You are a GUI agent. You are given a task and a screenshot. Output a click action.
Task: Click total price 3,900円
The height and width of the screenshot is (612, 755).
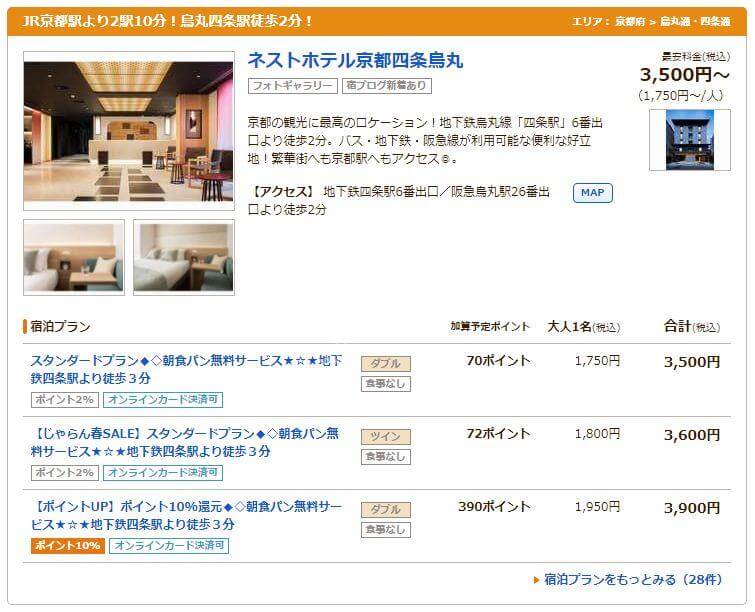point(691,508)
